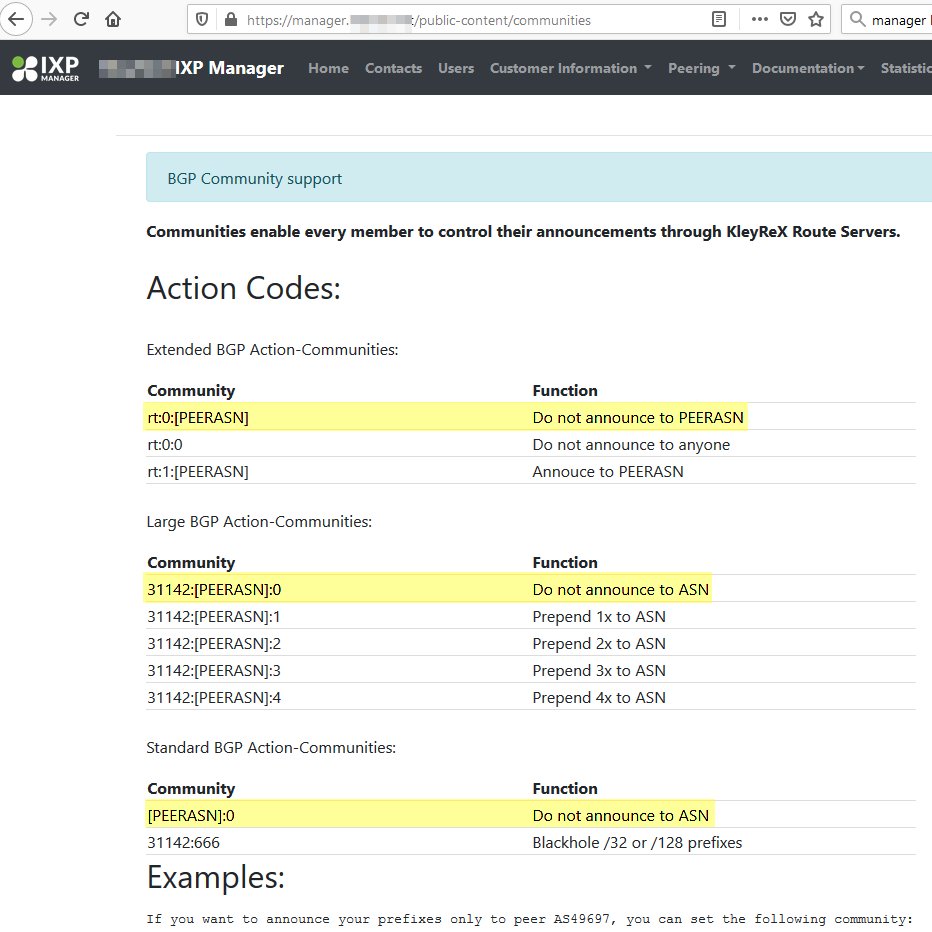Click the browser Forward arrow button

tap(49, 19)
